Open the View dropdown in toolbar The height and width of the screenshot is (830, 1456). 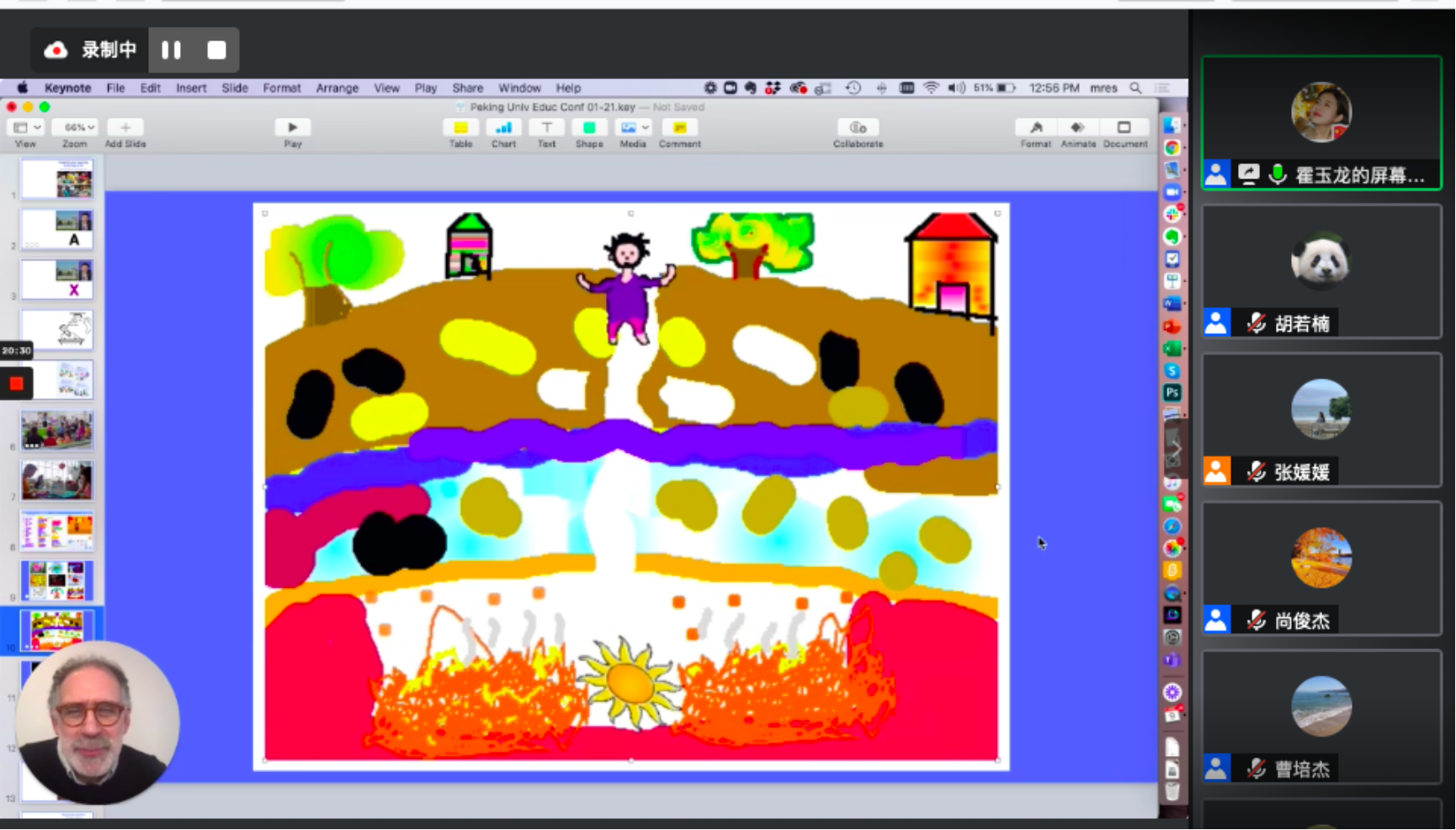[x=26, y=128]
